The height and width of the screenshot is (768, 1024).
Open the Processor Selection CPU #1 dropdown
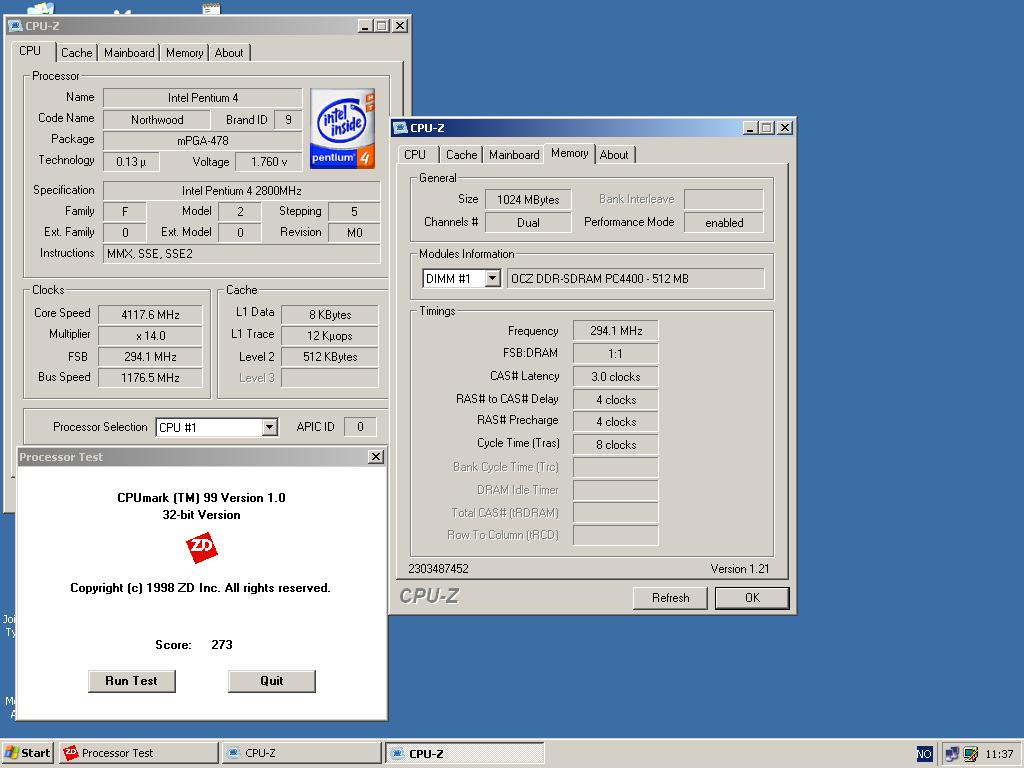(270, 427)
